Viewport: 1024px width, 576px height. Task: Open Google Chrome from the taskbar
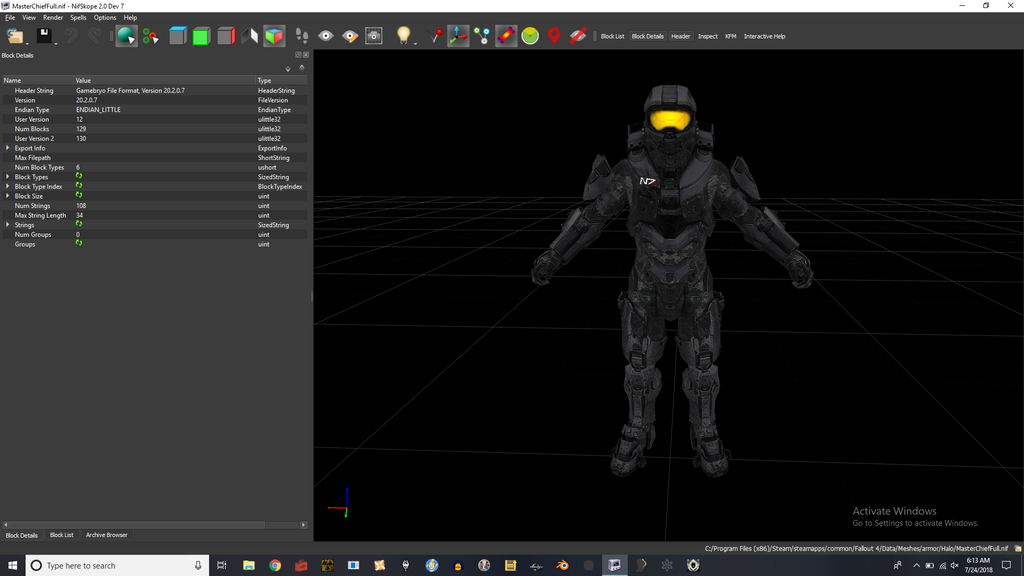point(275,566)
